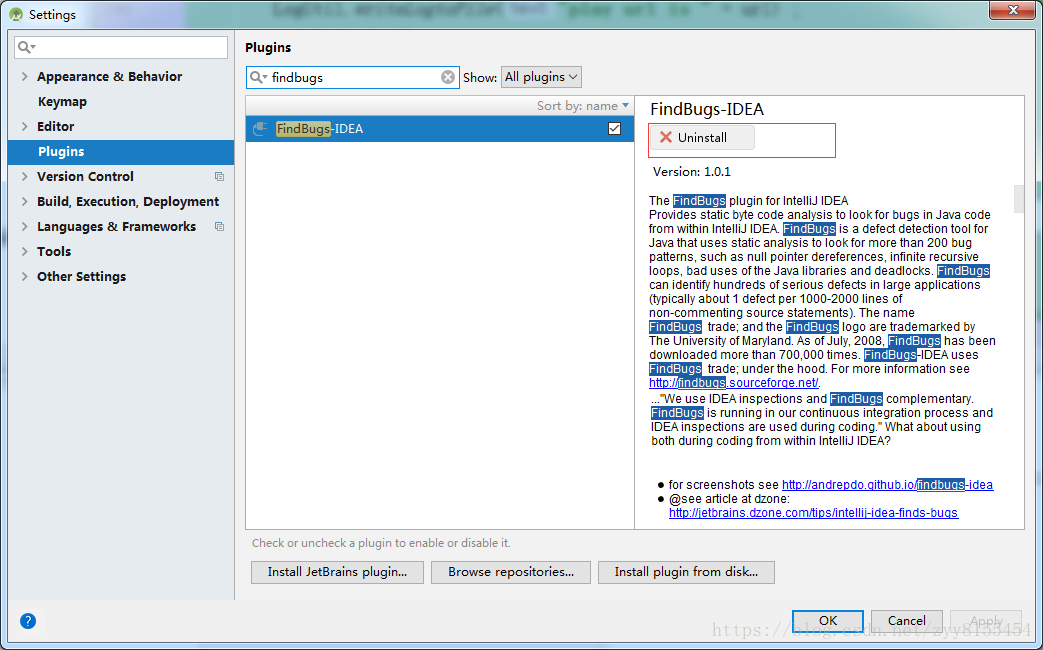Confirm with the OK button
The width and height of the screenshot is (1043, 650).
tap(827, 621)
